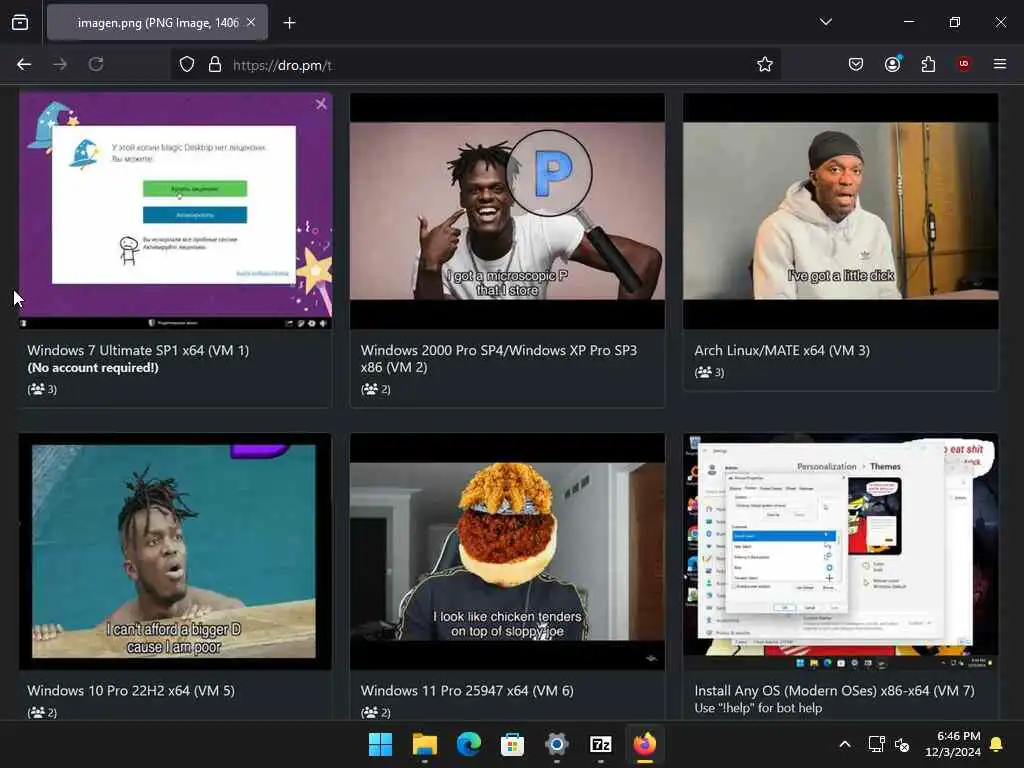
Task: Click the user count icon under VM 1
Action: tap(37, 389)
